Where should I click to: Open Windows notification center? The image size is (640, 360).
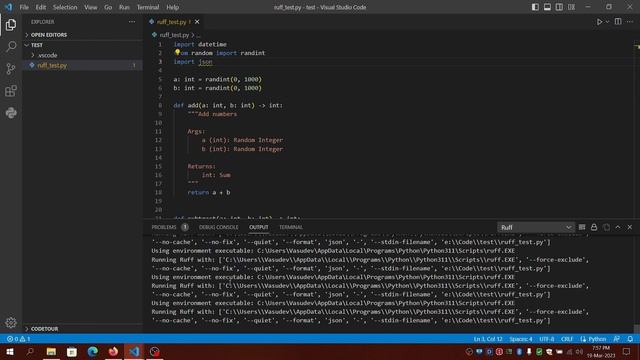[x=627, y=351]
